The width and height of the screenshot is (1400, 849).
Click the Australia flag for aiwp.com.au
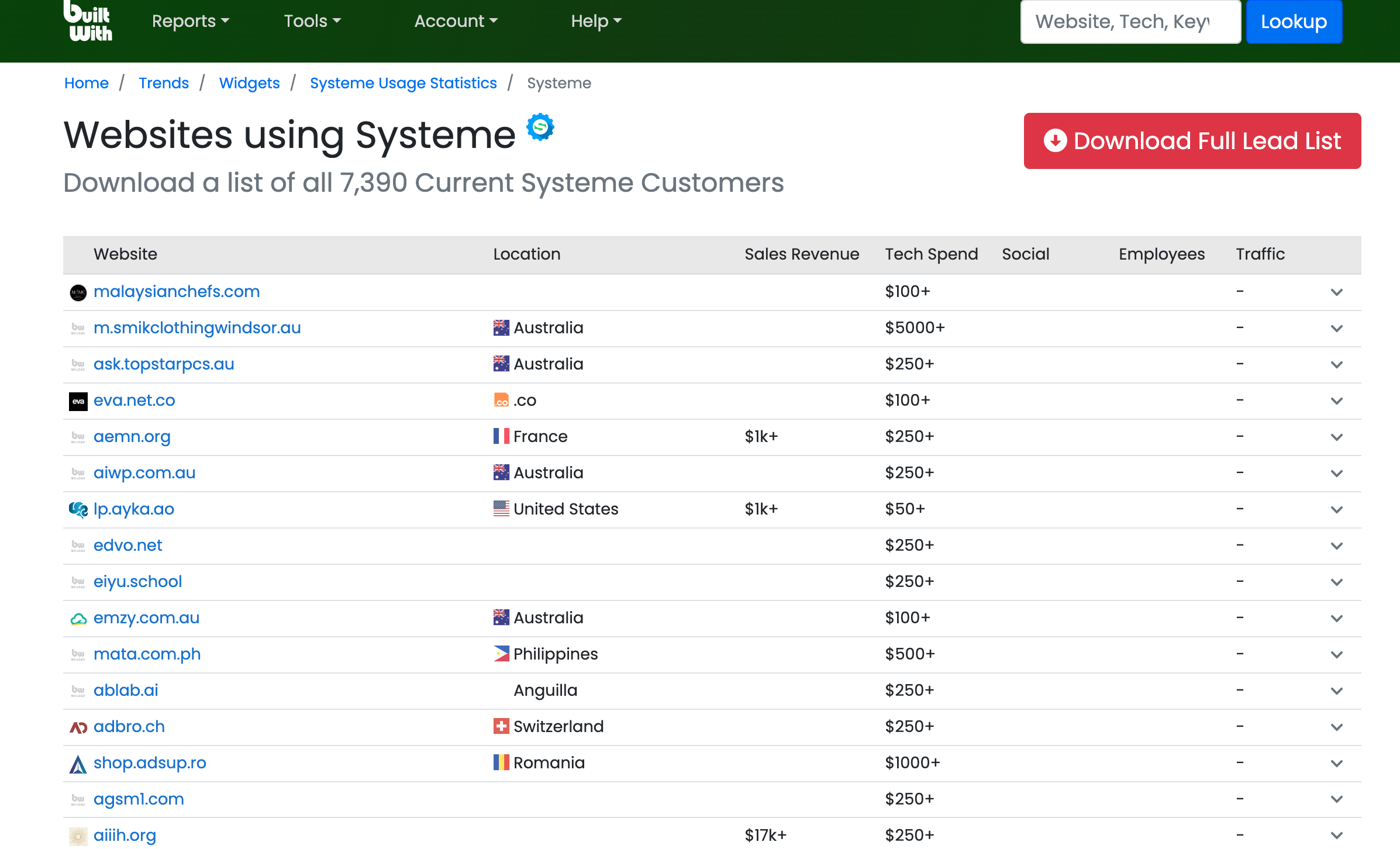coord(501,472)
